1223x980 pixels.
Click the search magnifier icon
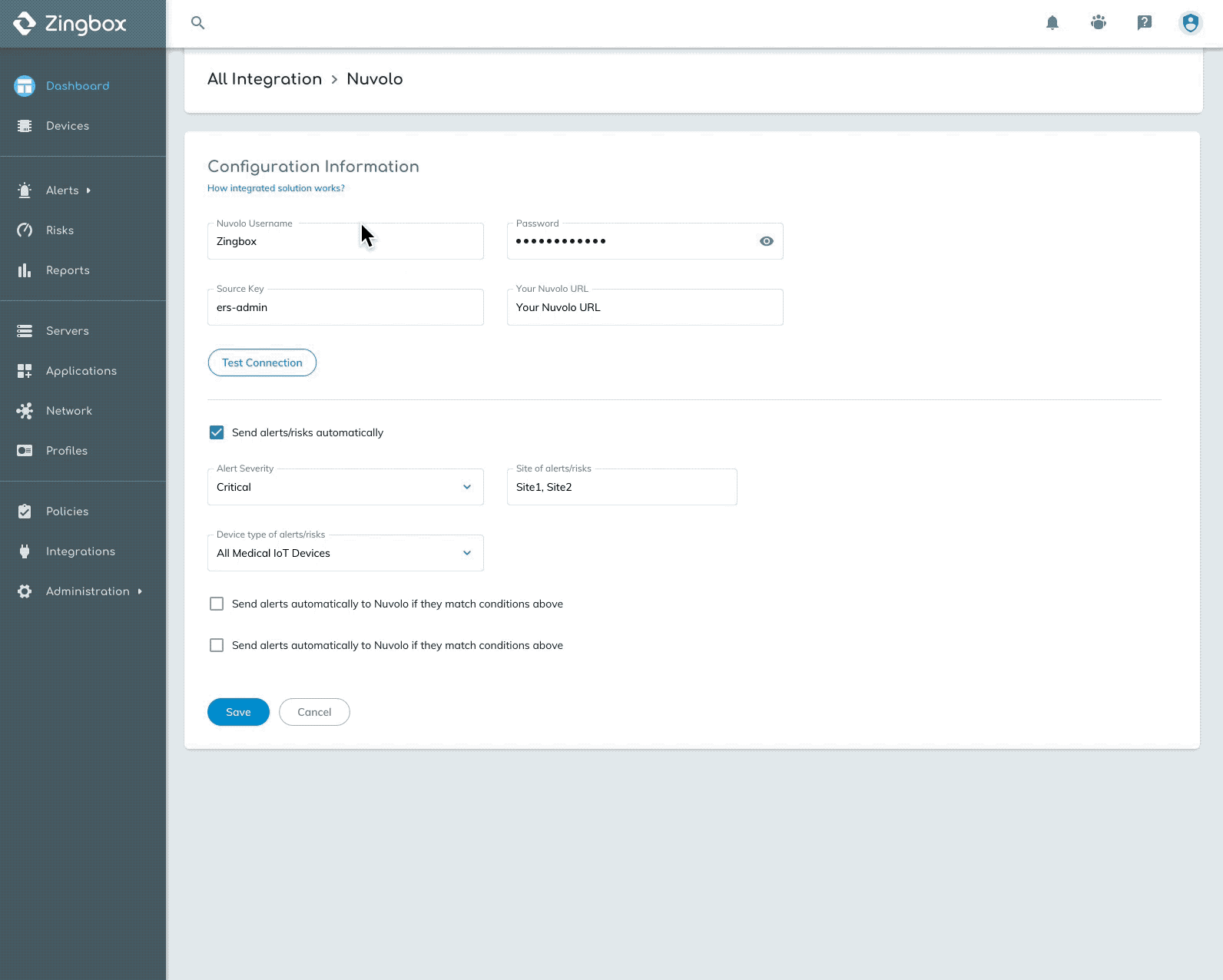pyautogui.click(x=197, y=23)
